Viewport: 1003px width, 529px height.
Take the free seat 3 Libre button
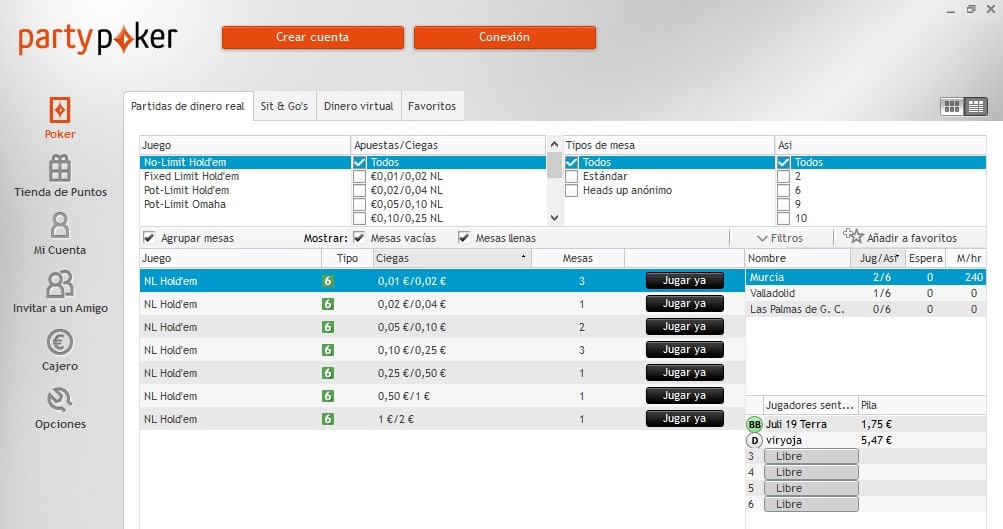[811, 456]
